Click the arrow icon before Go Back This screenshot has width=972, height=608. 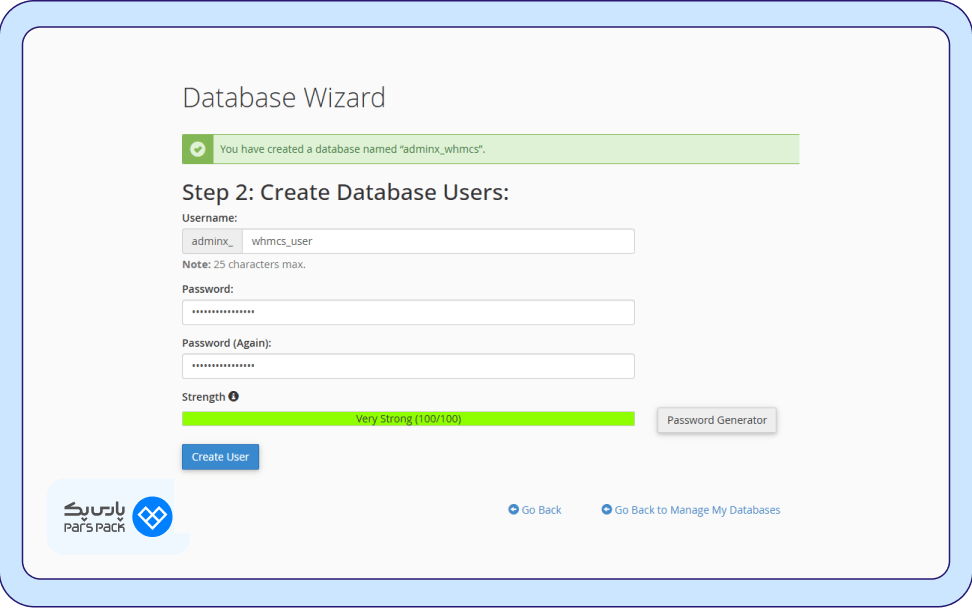tap(512, 510)
